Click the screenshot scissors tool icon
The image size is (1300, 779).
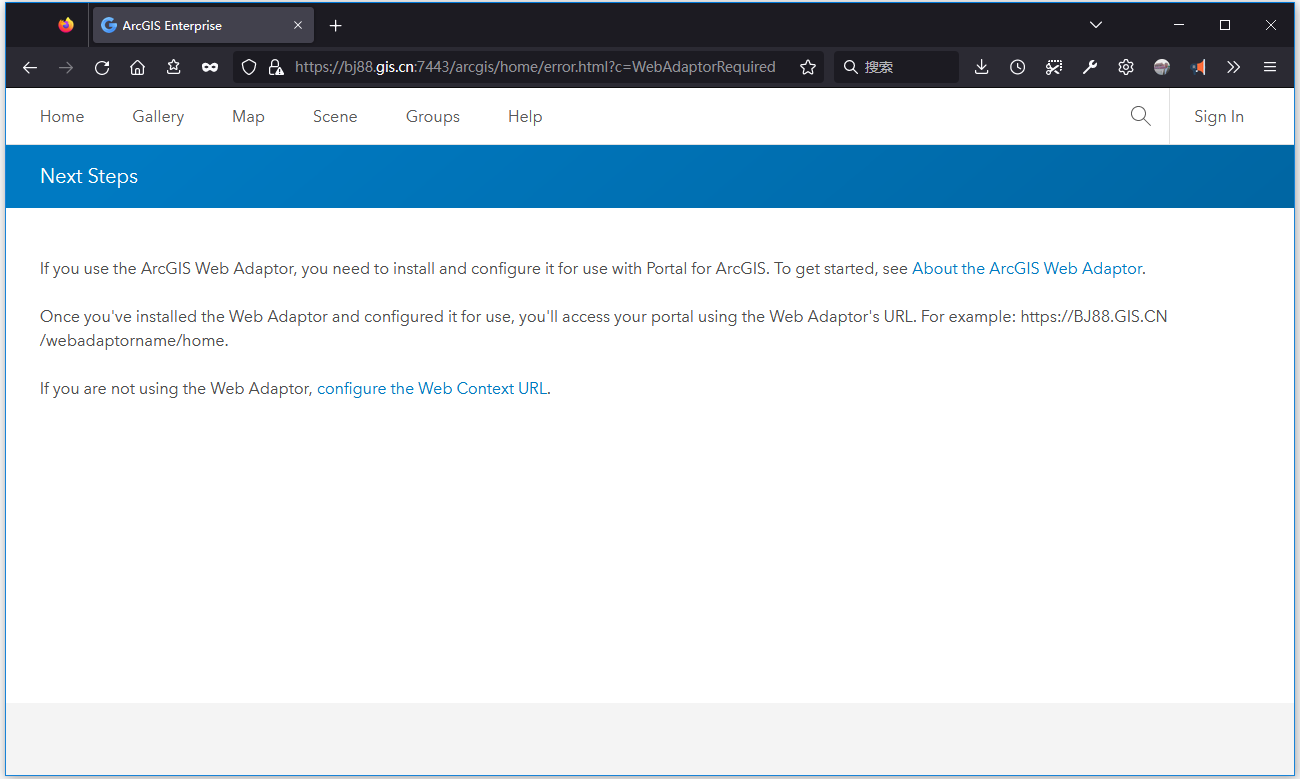tap(1054, 67)
